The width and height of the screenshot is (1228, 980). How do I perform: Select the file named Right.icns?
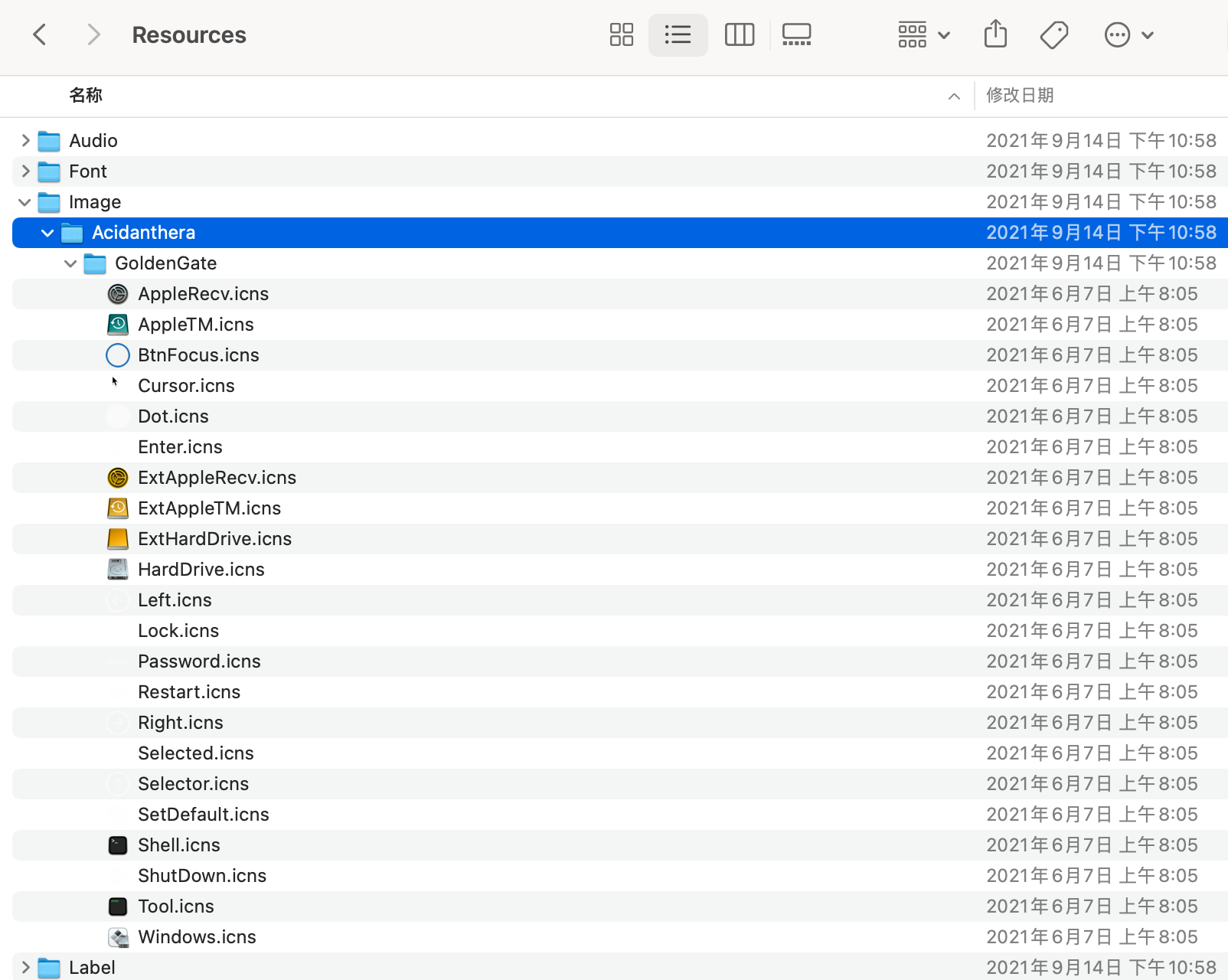pyautogui.click(x=181, y=723)
